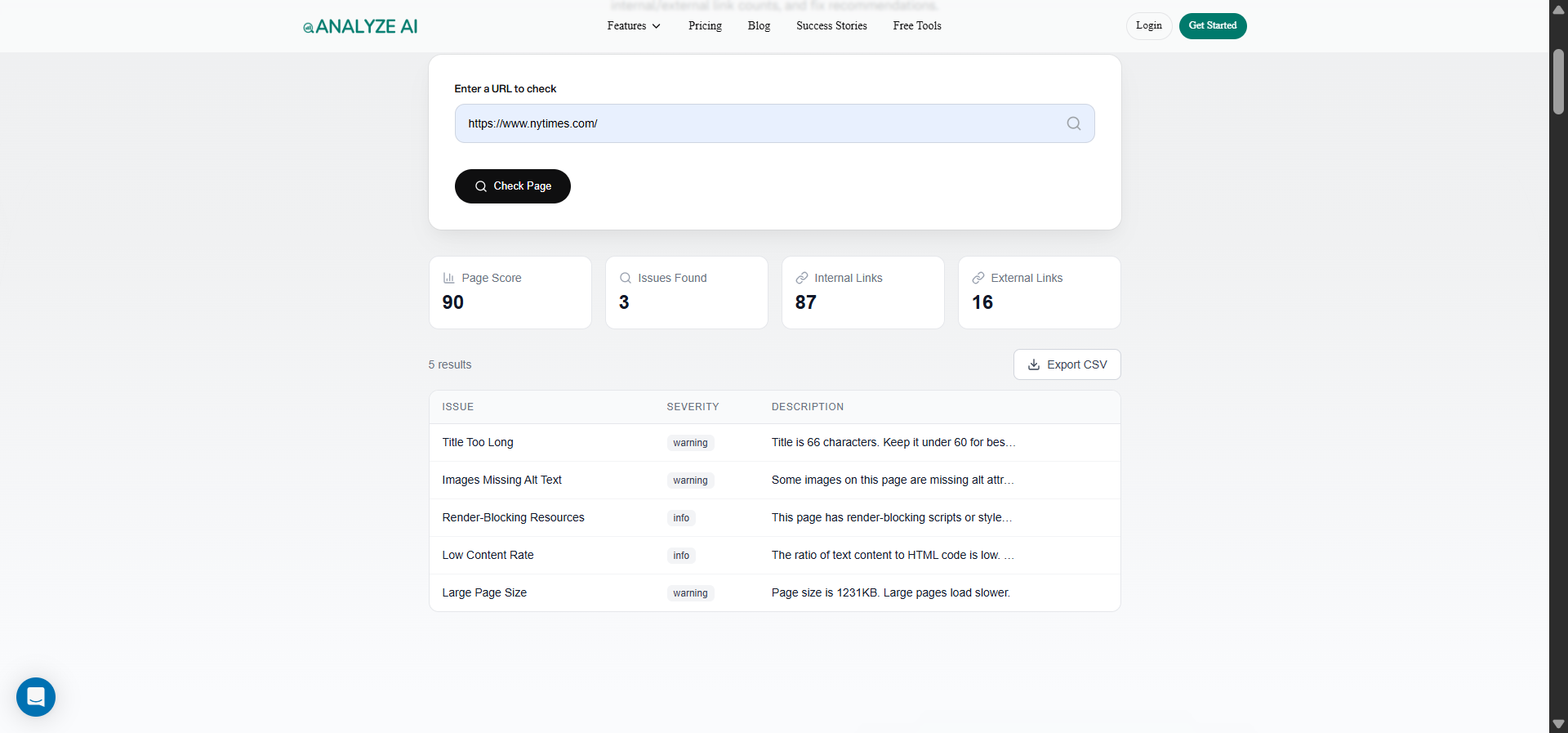Click the description 'Title is 66 characters'

(893, 442)
